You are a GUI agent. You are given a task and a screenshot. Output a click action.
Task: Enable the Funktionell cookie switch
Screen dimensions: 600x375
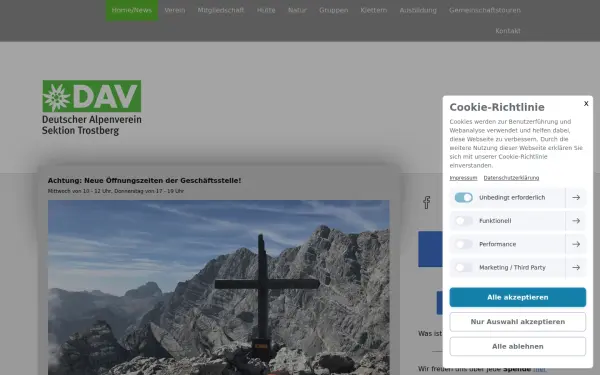point(463,221)
